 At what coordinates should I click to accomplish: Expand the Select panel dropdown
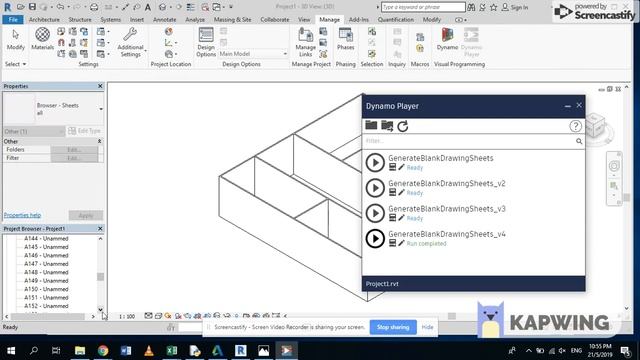tap(16, 64)
